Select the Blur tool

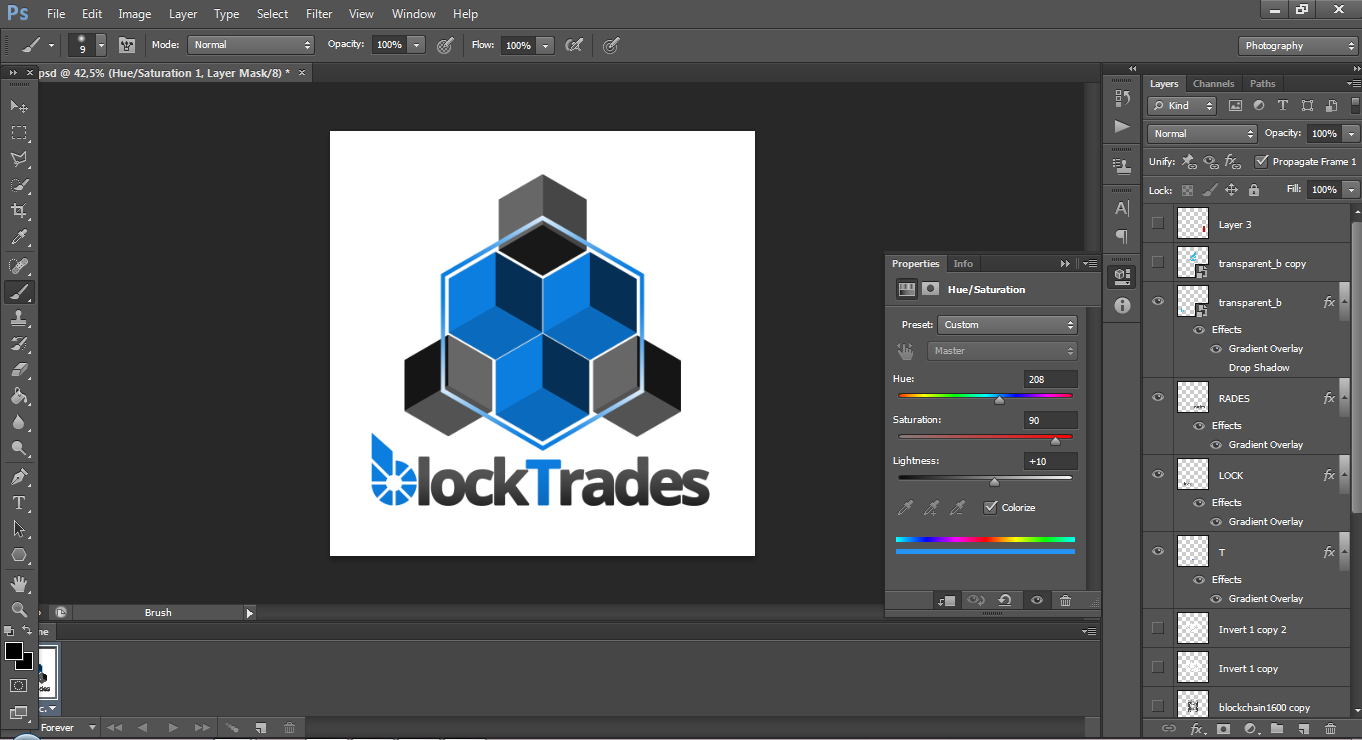point(19,422)
